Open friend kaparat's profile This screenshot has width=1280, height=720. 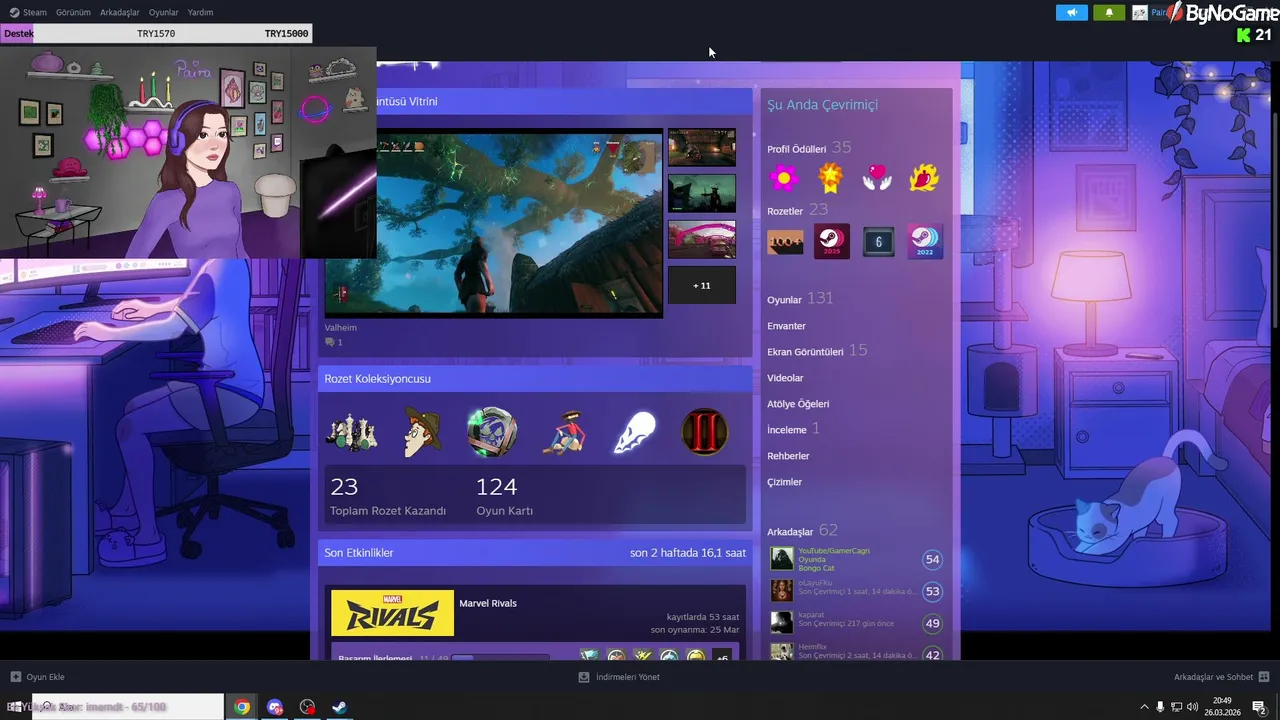tap(811, 615)
